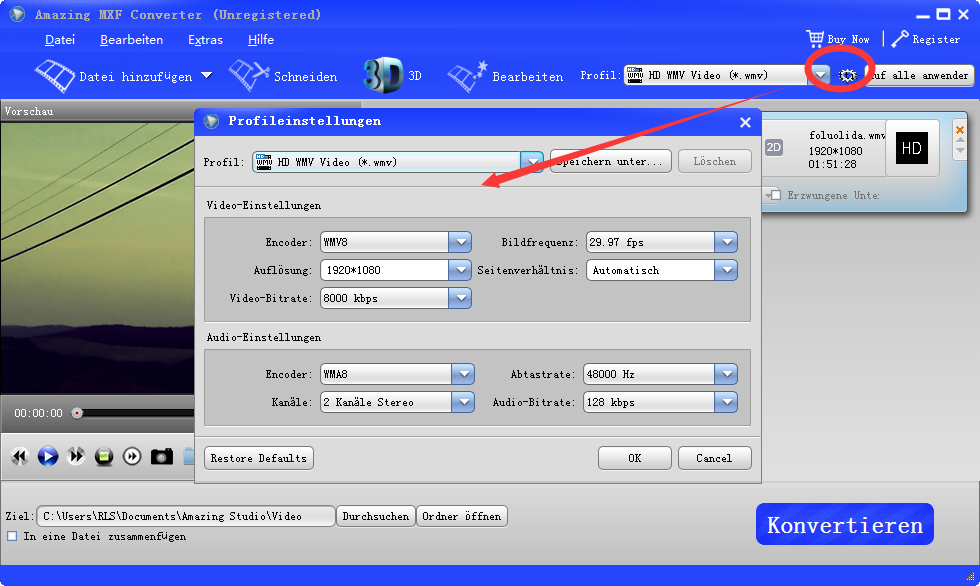
Task: Expand the Video-Bitrate 8000 kbps dropdown
Action: click(460, 298)
